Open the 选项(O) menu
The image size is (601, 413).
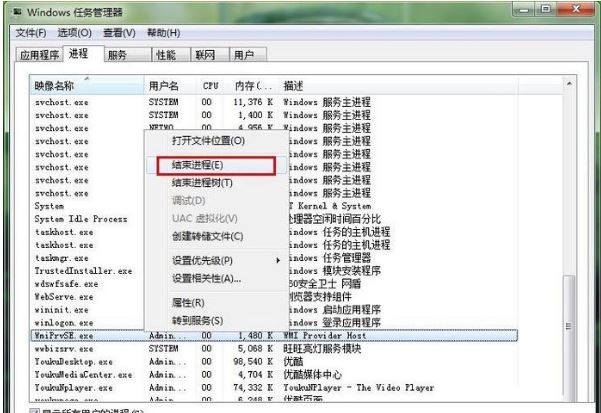[x=74, y=33]
